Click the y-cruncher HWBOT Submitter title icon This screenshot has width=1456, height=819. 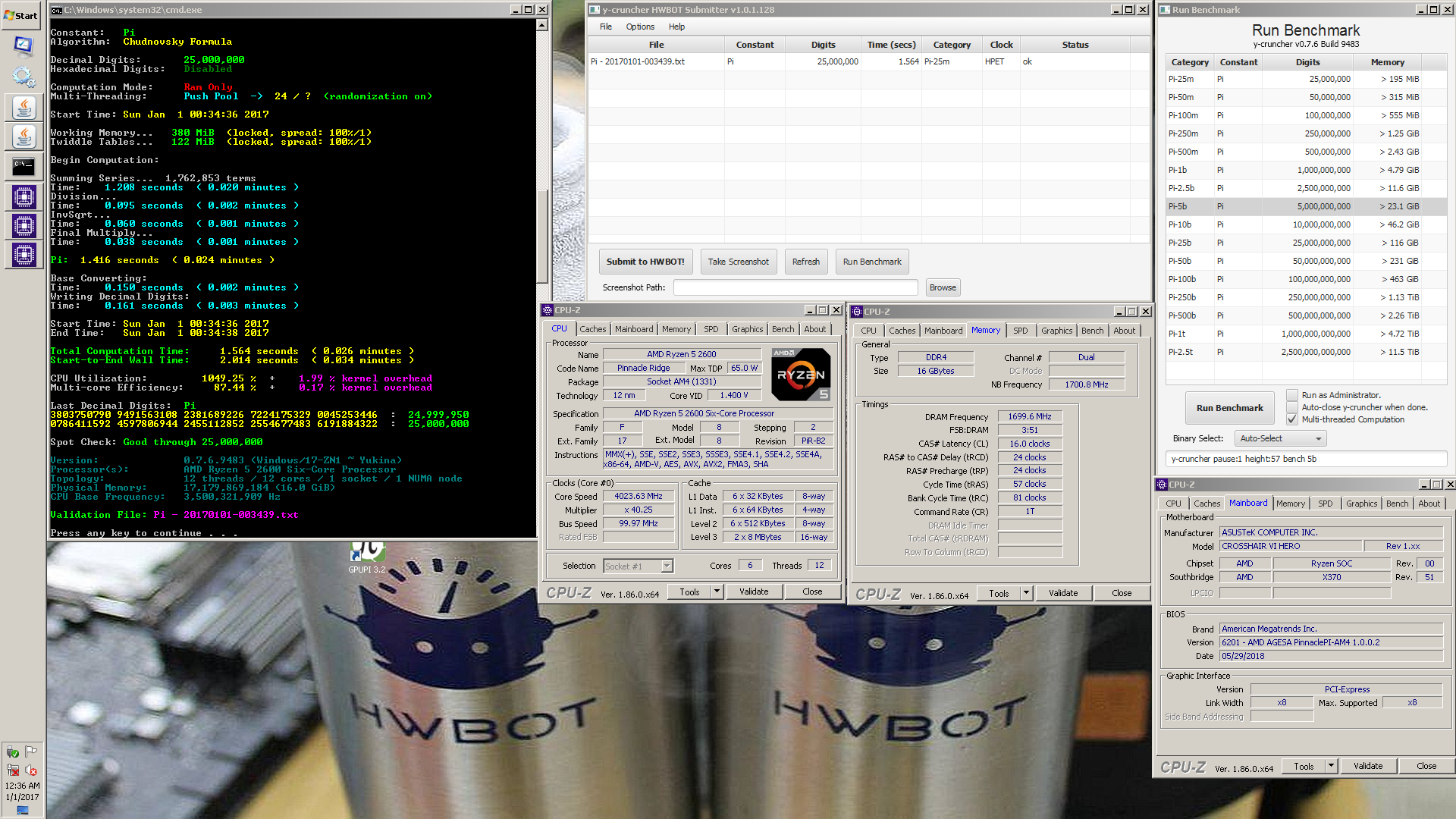coord(595,10)
